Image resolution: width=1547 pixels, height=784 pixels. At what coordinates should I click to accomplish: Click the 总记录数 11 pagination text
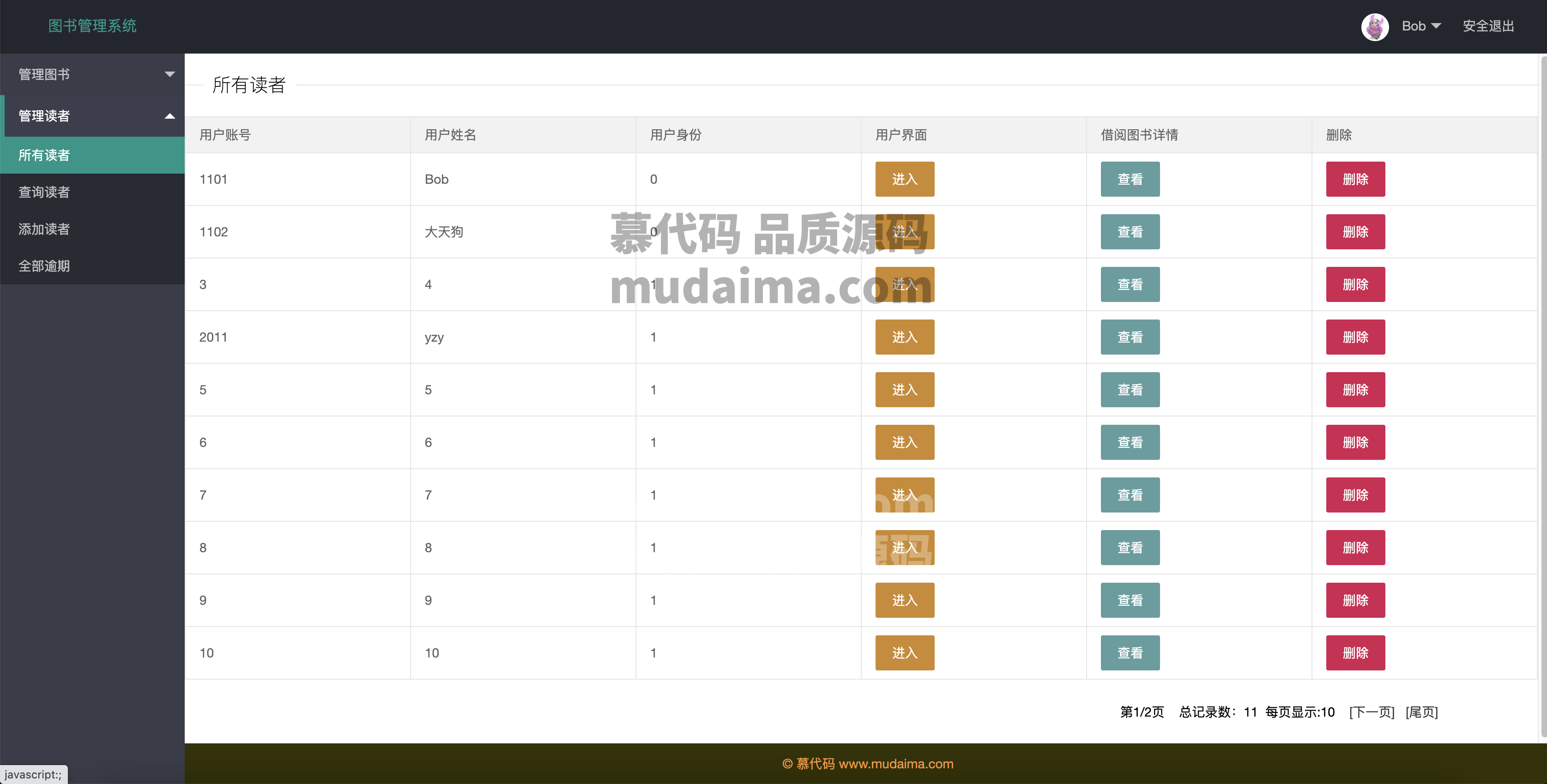[x=1218, y=712]
